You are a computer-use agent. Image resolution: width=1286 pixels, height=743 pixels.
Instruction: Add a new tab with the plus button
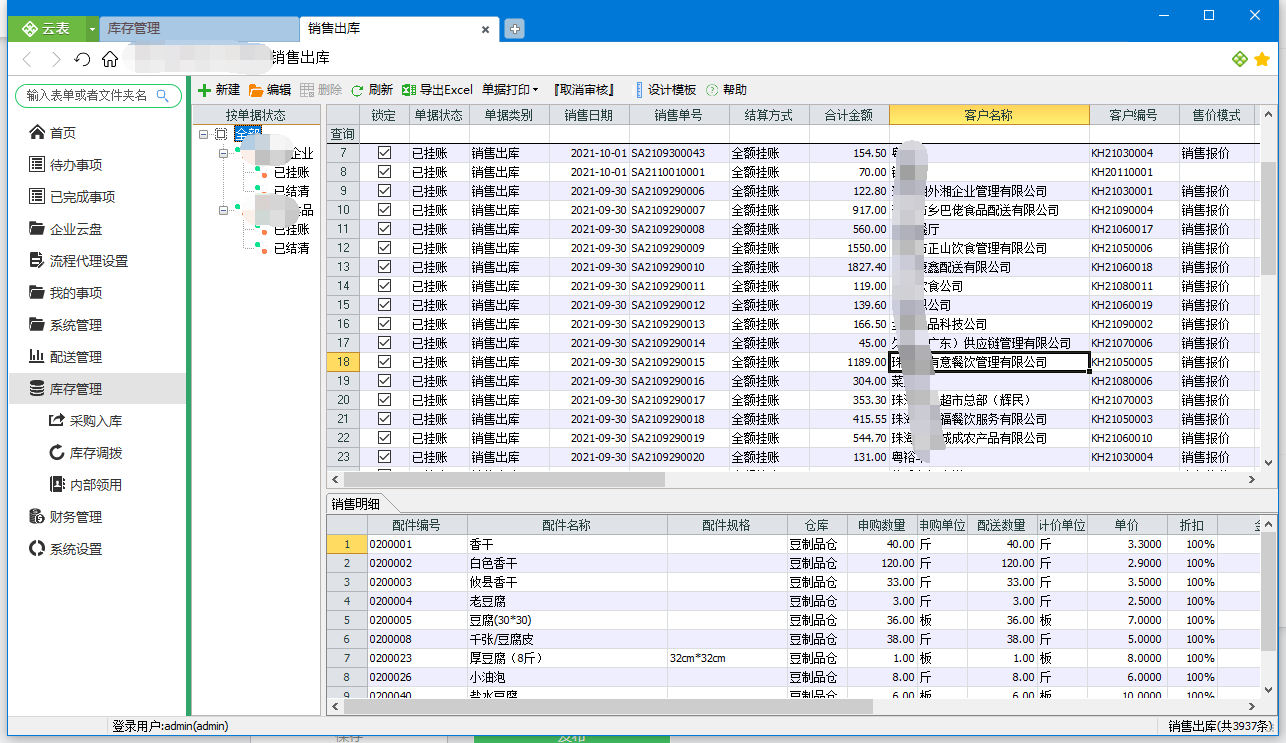pos(514,29)
